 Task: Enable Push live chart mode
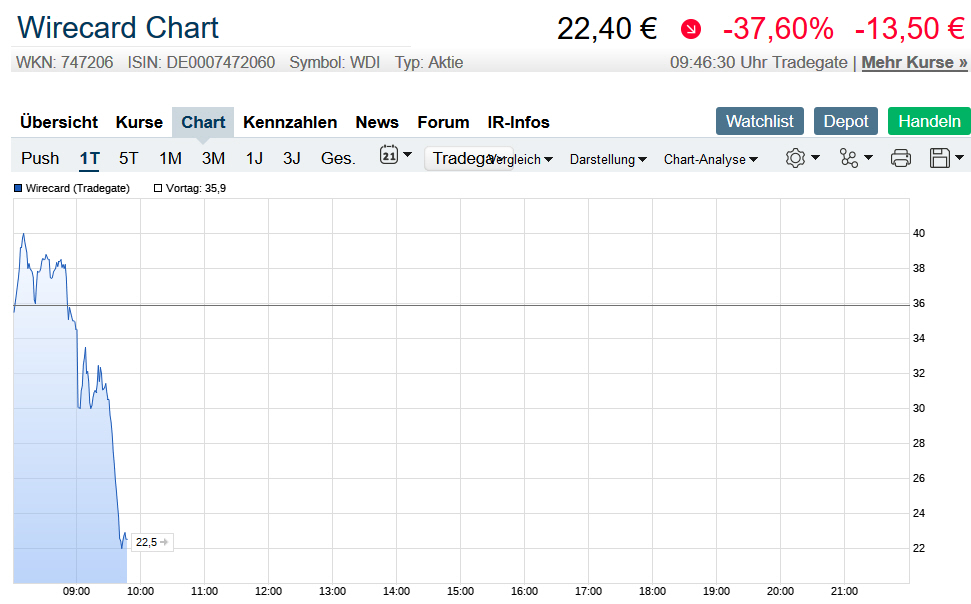[40, 158]
